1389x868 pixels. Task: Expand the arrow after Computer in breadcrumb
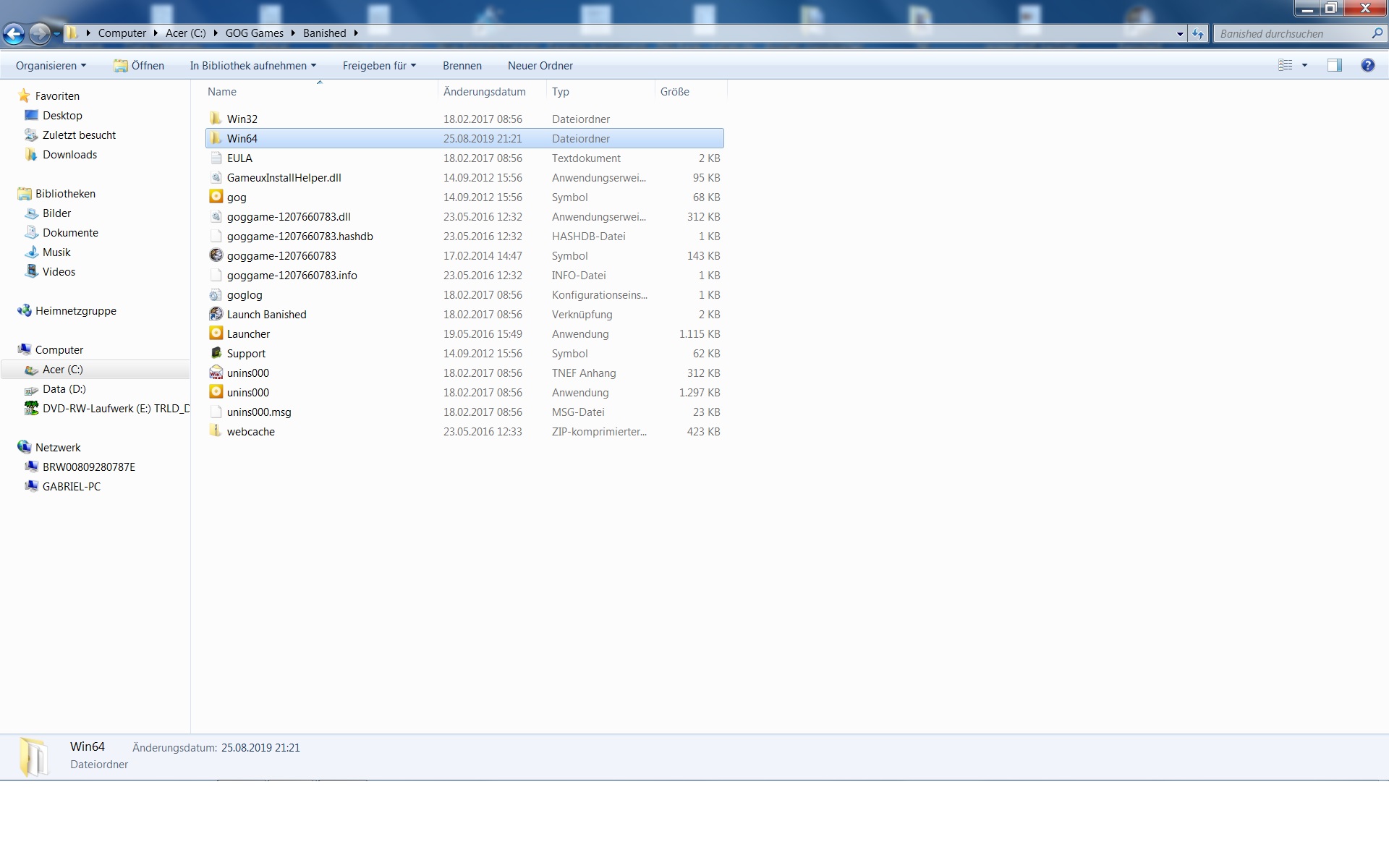click(x=156, y=33)
